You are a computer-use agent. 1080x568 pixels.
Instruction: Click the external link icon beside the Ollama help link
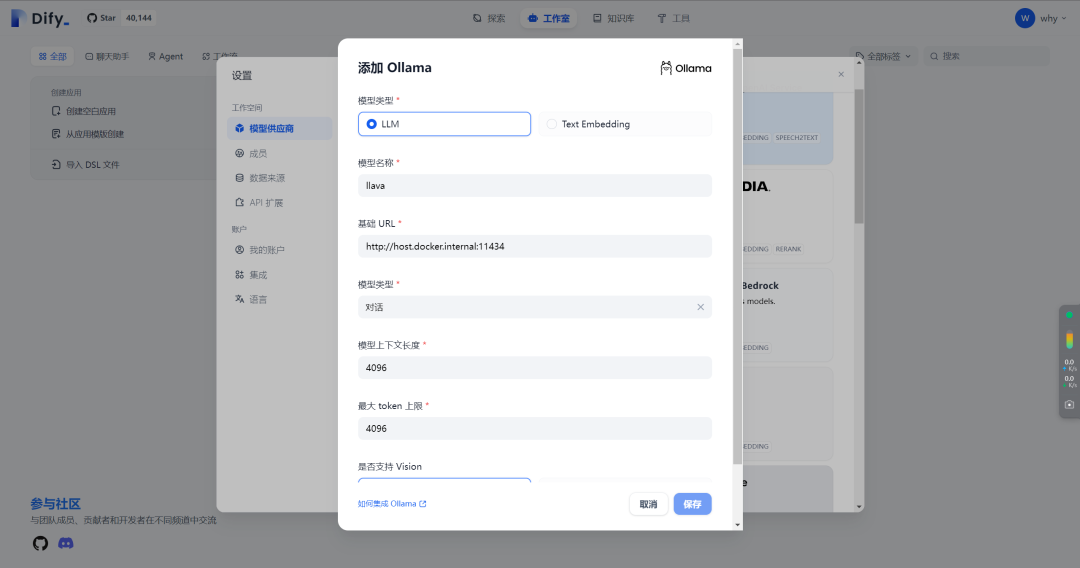tap(423, 504)
